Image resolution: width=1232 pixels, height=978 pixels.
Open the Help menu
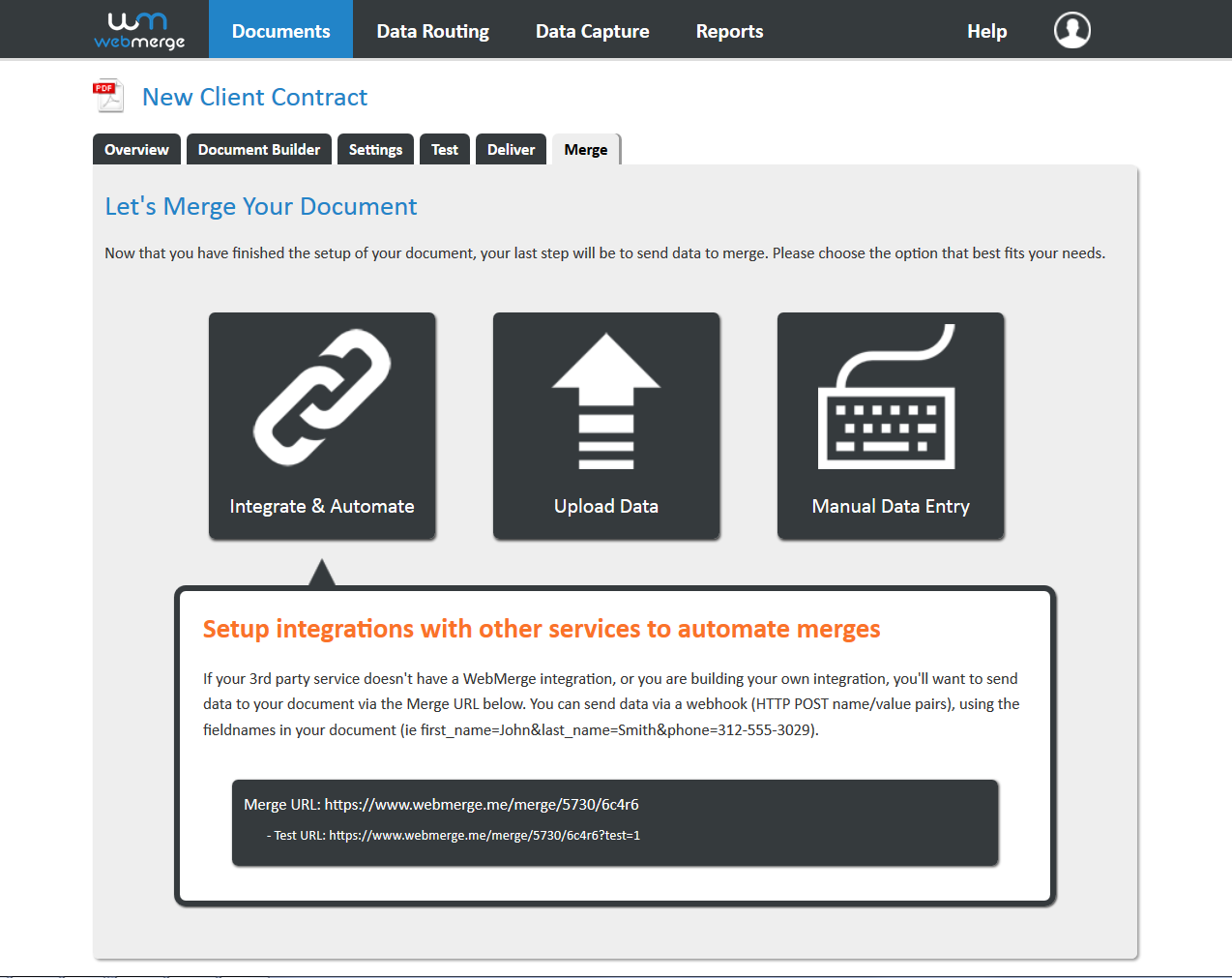pyautogui.click(x=986, y=30)
